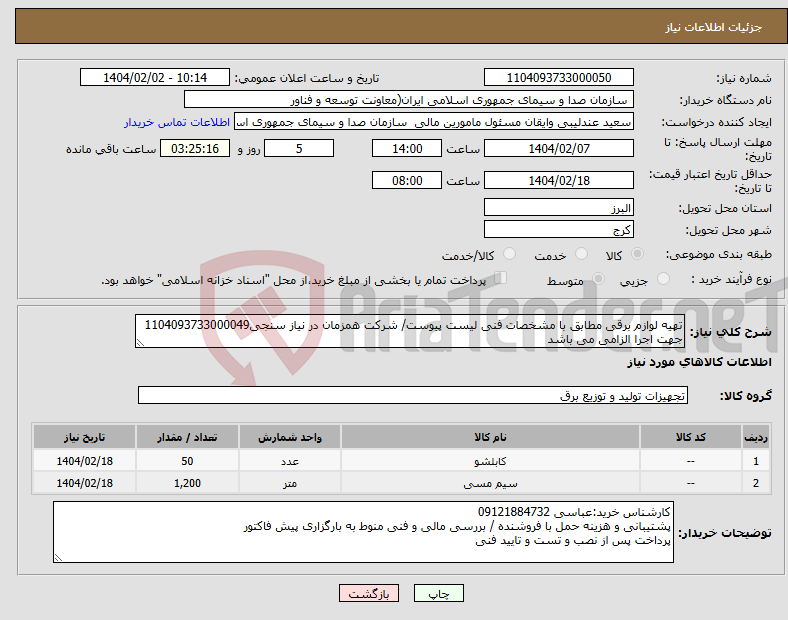Viewport: 788px width, 620px height.
Task: Toggle the Islamic treasury payment checkbox
Action: [501, 278]
